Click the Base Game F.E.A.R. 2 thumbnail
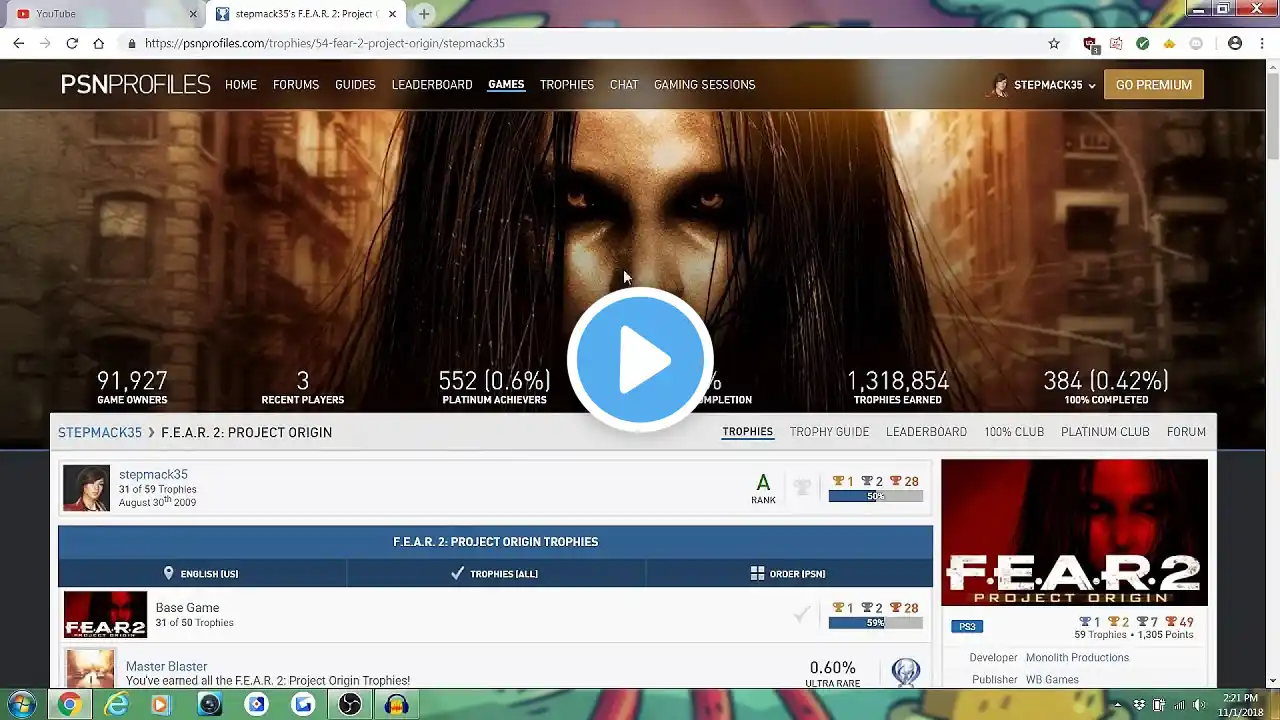 pyautogui.click(x=105, y=615)
